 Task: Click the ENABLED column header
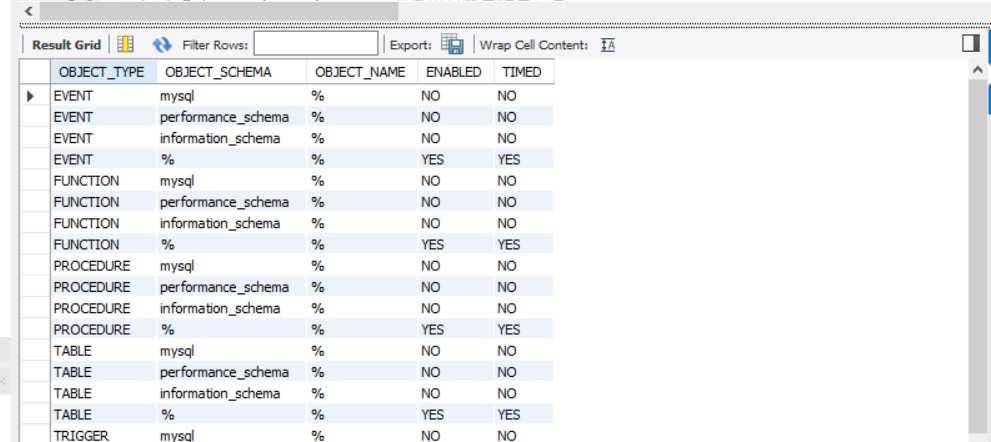(456, 71)
